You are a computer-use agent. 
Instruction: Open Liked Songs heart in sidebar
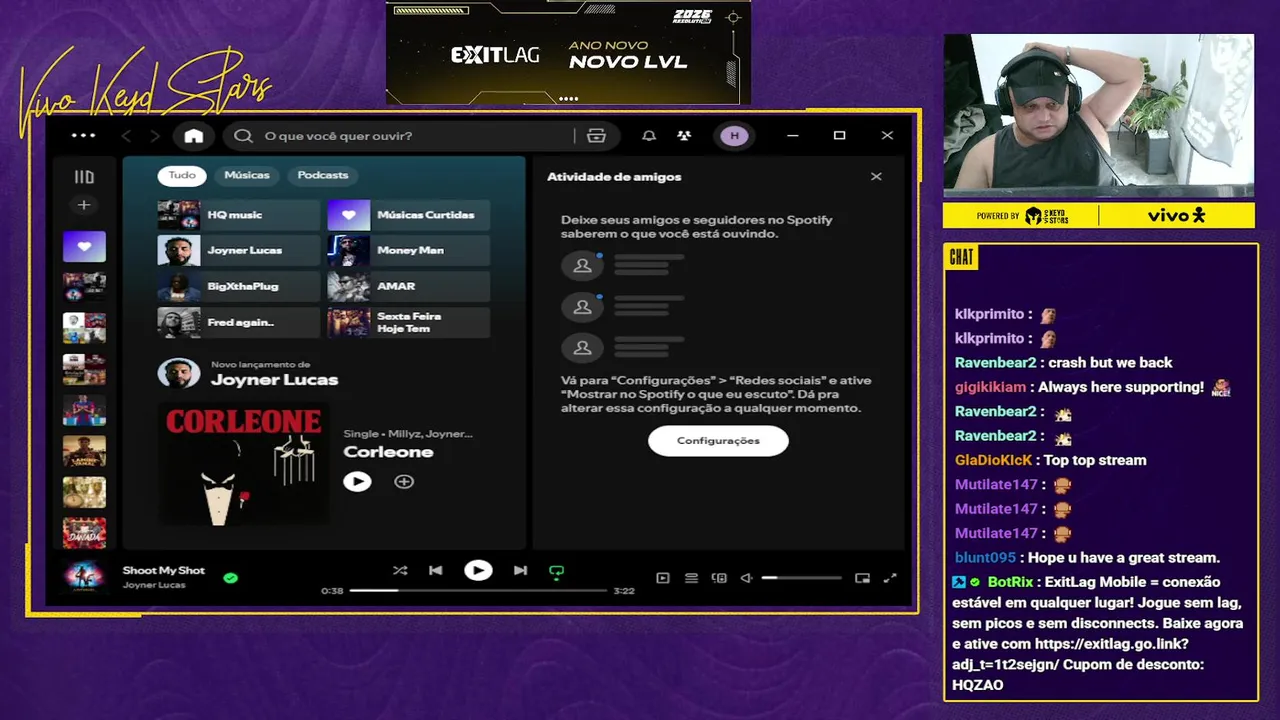coord(84,246)
